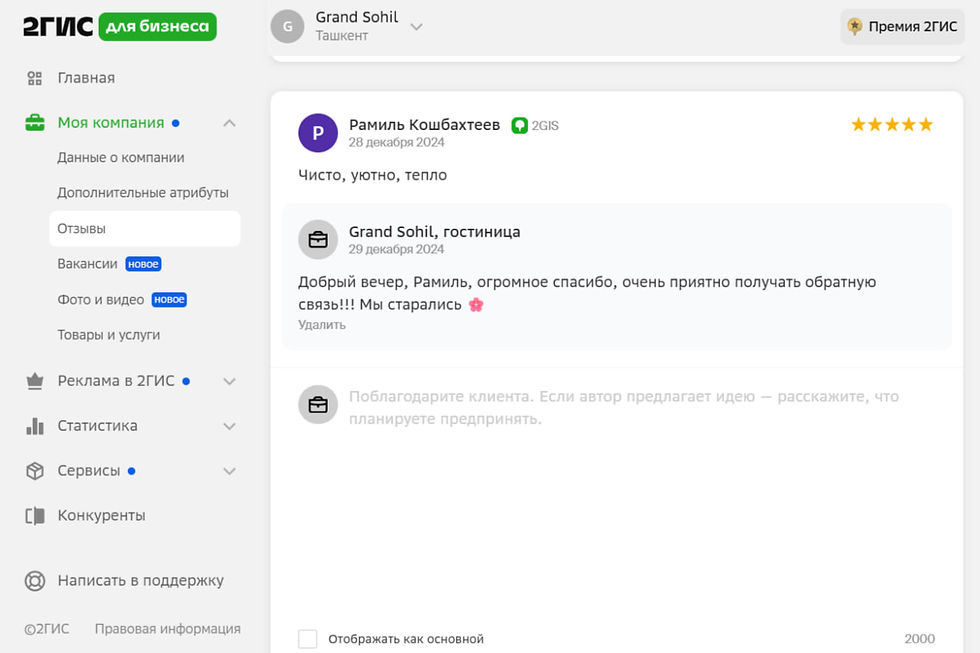This screenshot has height=653, width=980.
Task: Collapse the Моя компания section chevron
Action: coord(229,123)
